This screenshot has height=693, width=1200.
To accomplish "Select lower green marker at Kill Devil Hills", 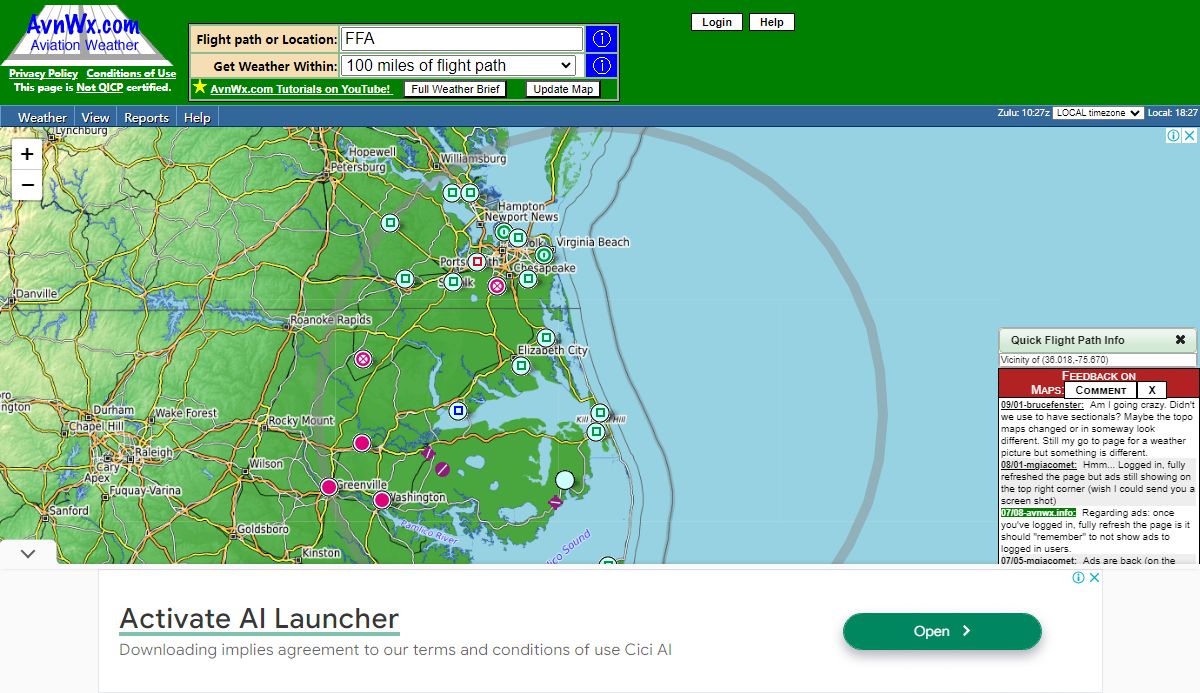I will point(595,432).
